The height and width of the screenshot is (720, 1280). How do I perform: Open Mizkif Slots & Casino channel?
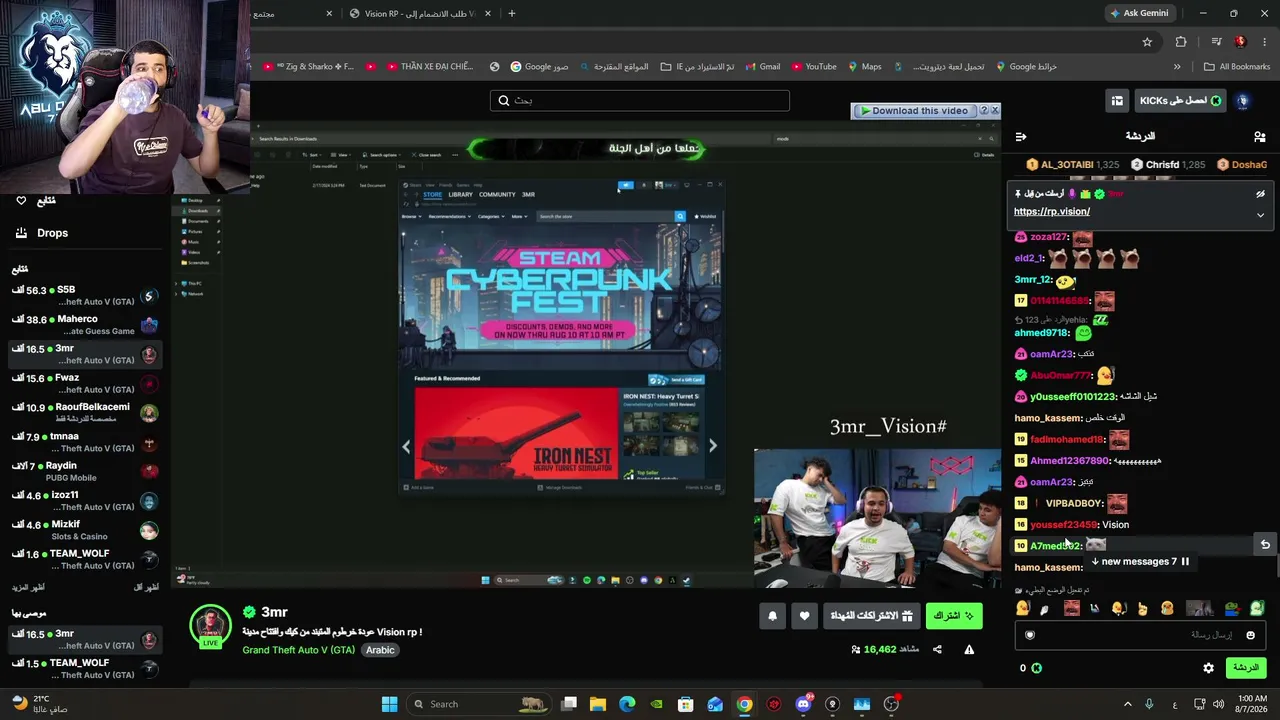point(85,531)
